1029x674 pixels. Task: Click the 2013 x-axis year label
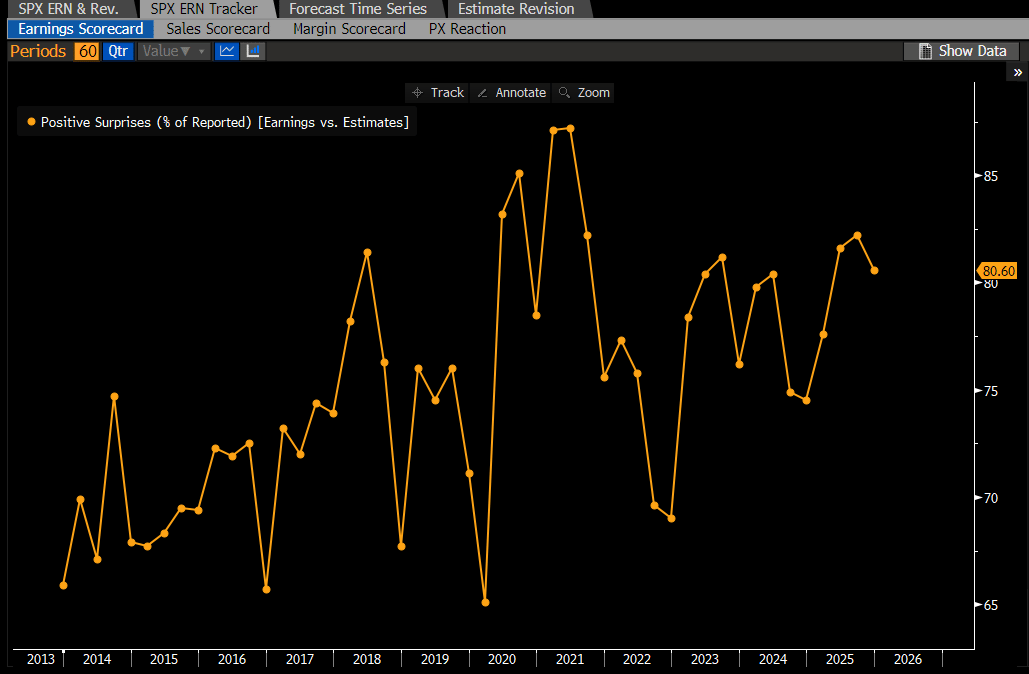point(41,659)
